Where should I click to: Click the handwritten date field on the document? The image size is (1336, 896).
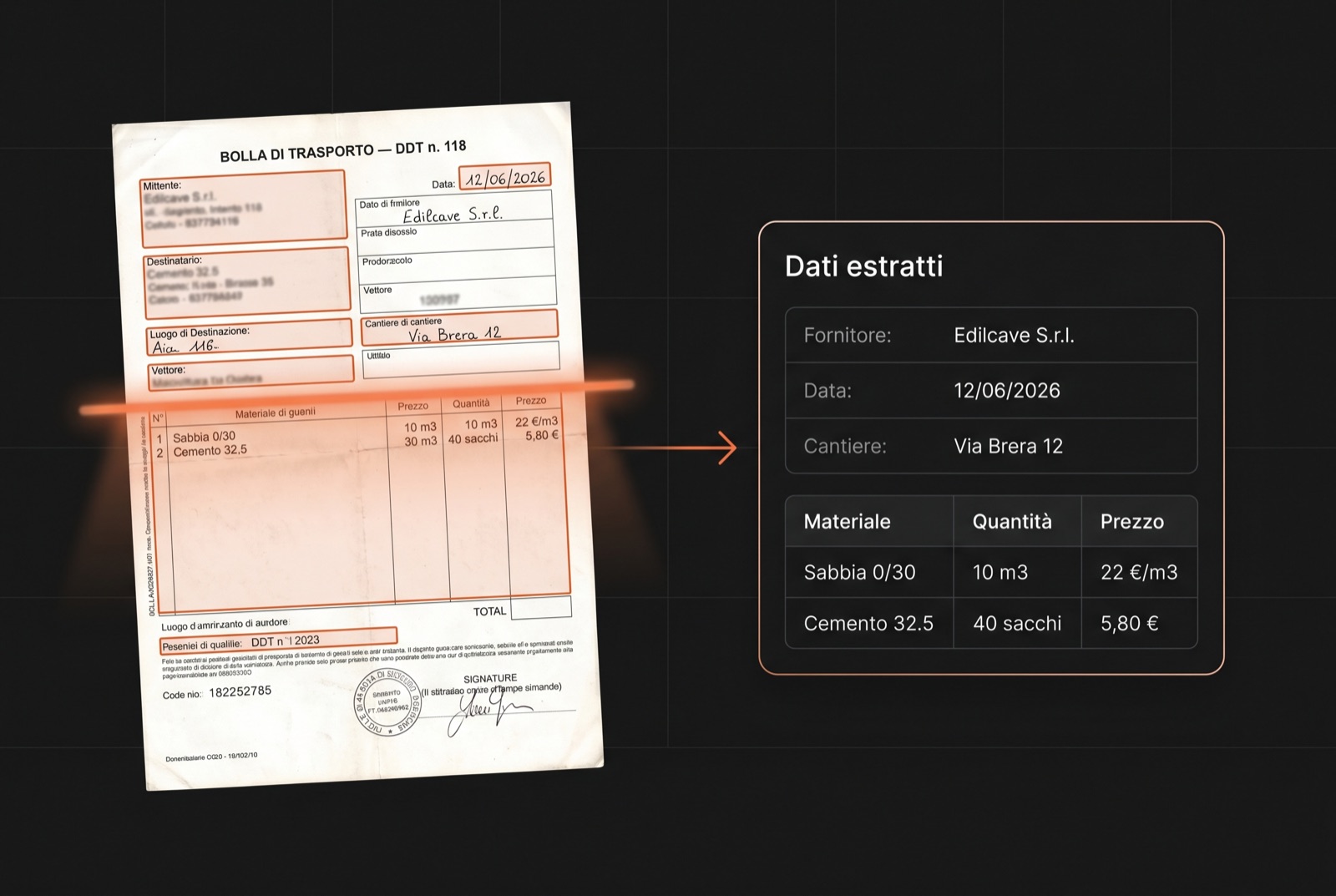504,178
